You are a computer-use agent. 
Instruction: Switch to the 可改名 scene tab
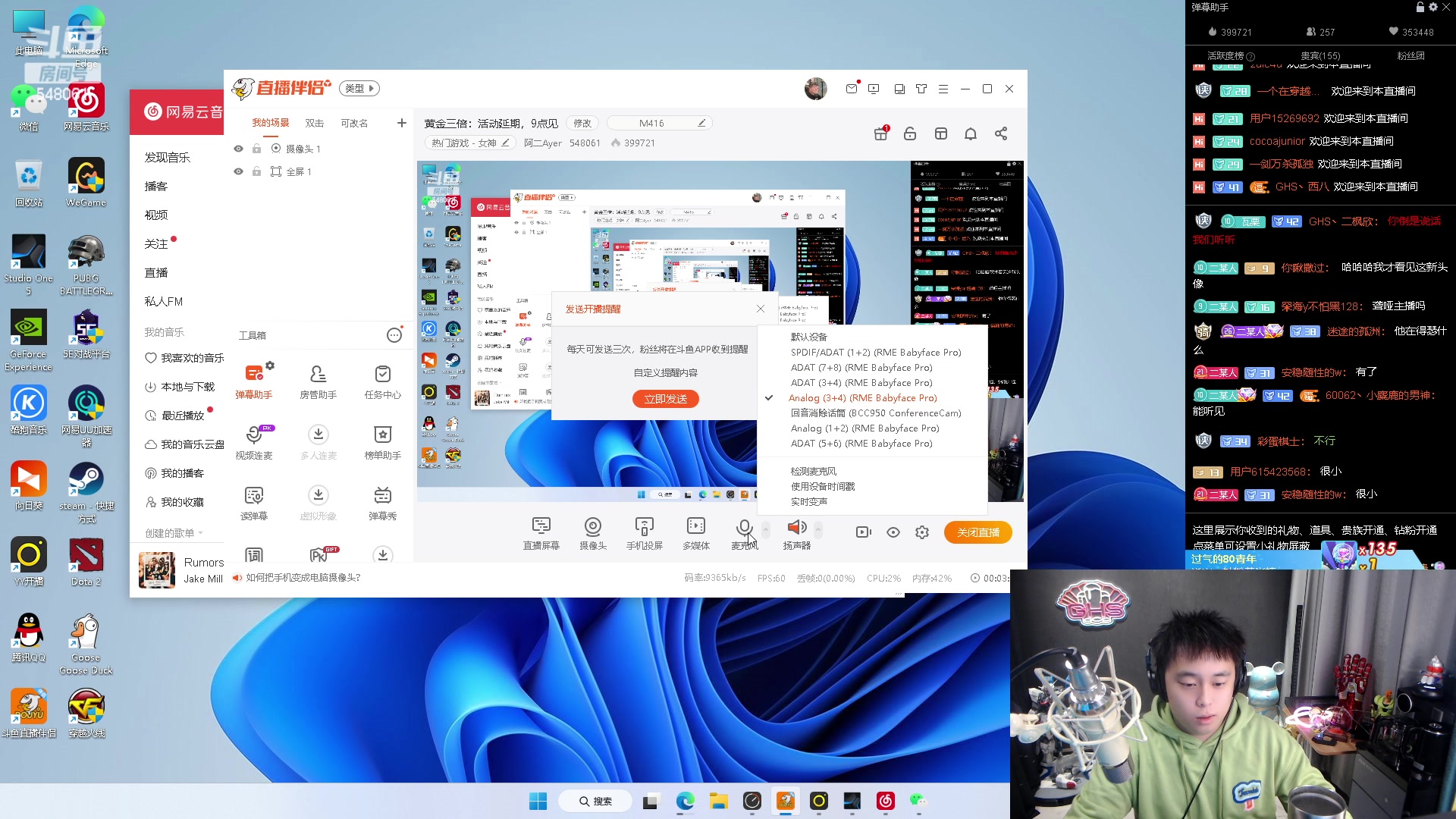tap(354, 123)
